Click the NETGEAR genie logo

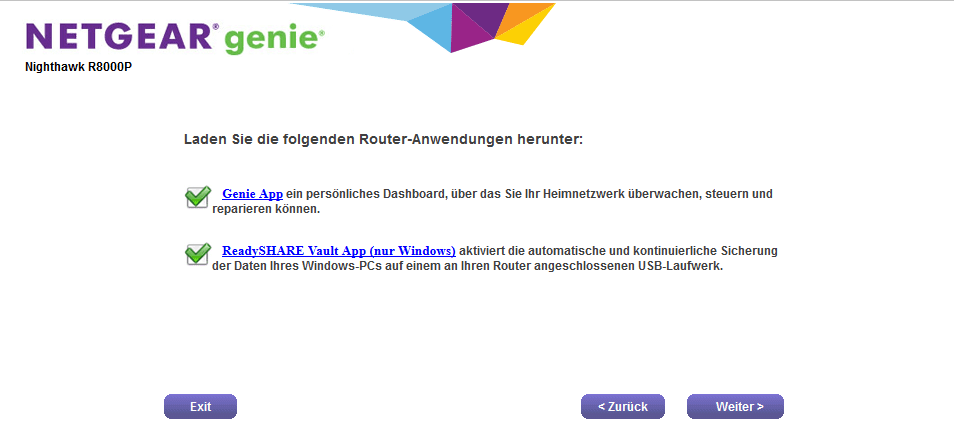click(x=175, y=38)
